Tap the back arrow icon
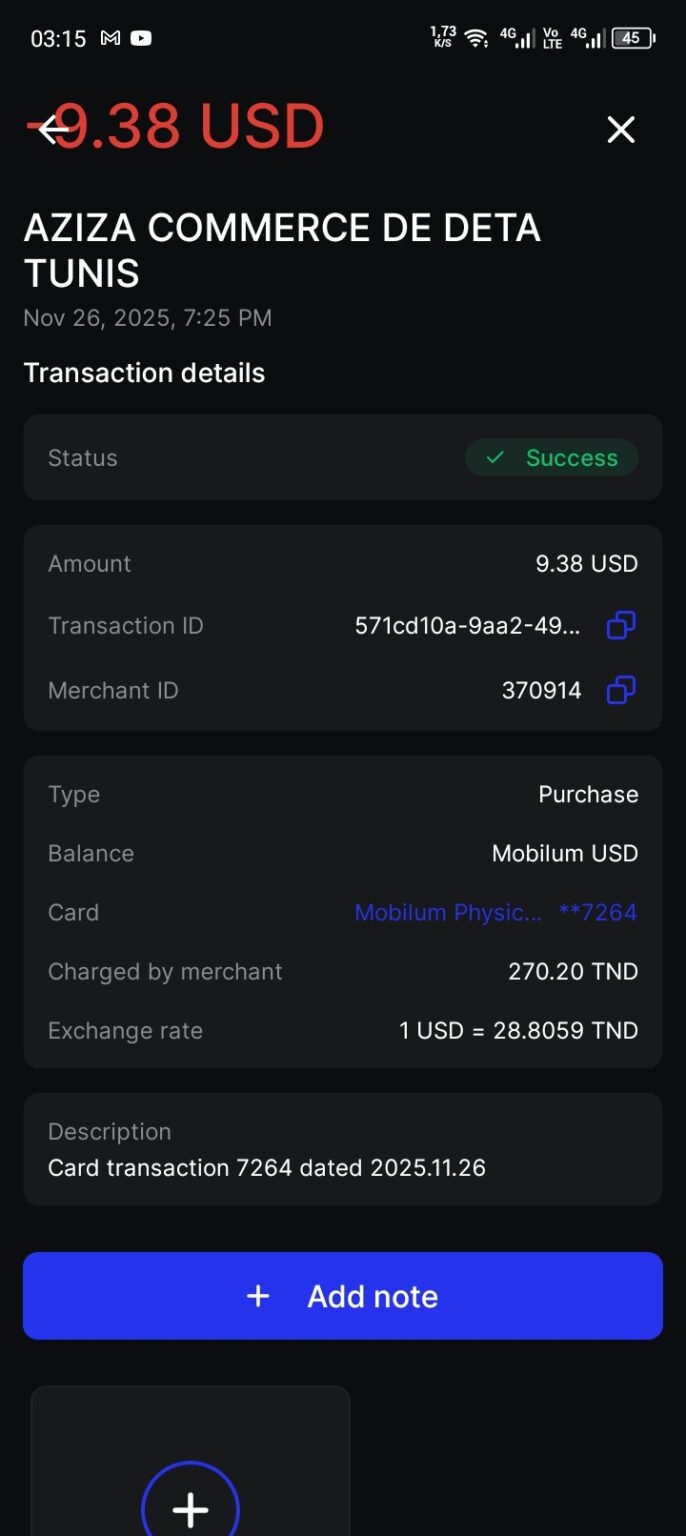This screenshot has width=686, height=1536. [52, 129]
